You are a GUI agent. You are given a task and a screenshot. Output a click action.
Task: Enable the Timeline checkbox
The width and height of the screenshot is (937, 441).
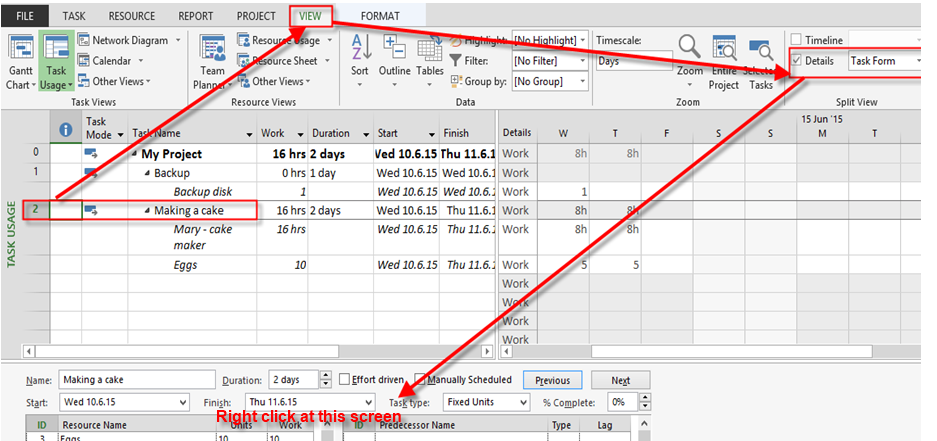(796, 40)
